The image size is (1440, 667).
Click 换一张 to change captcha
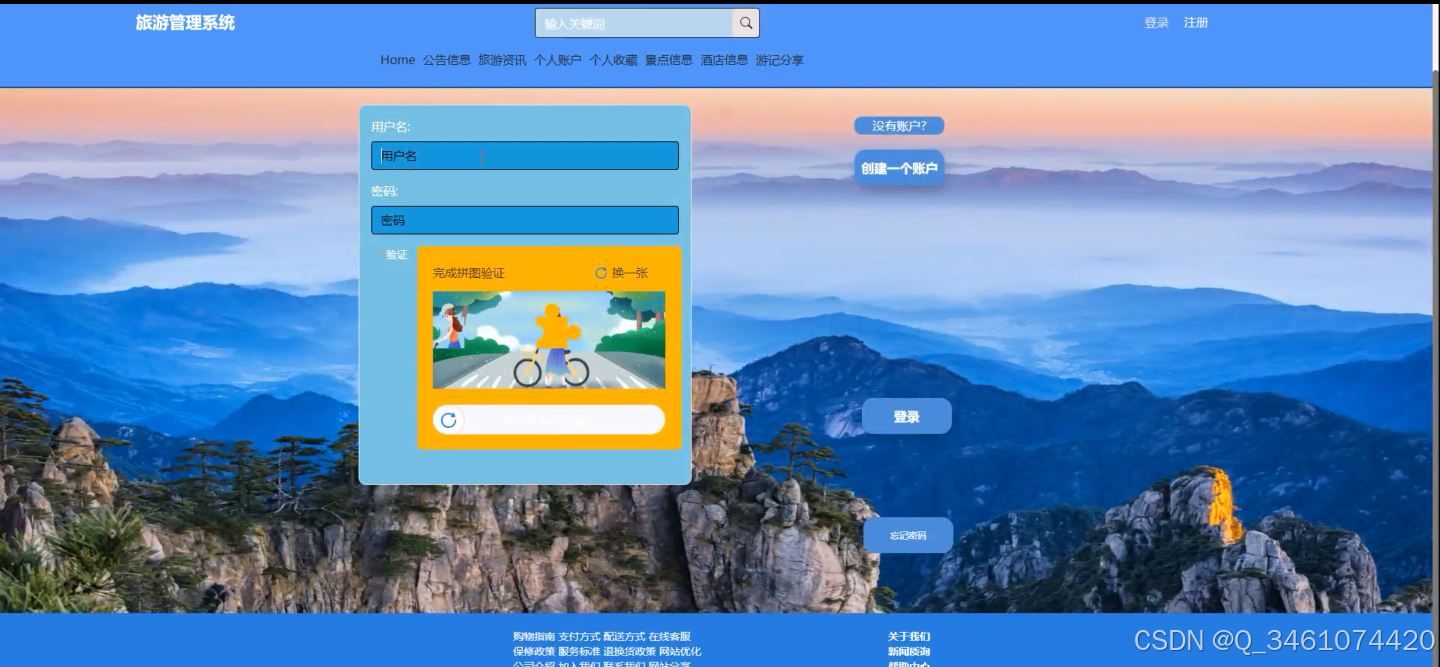(630, 273)
